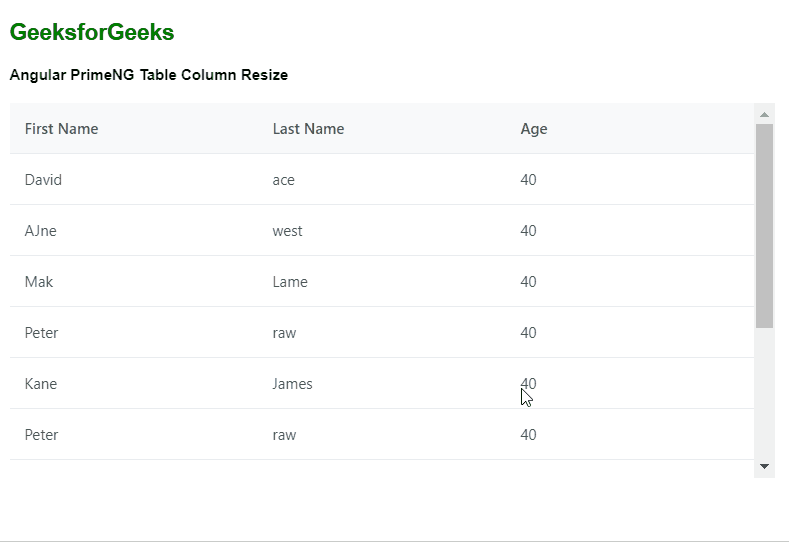Select the Age value in Kane's row

coord(529,384)
